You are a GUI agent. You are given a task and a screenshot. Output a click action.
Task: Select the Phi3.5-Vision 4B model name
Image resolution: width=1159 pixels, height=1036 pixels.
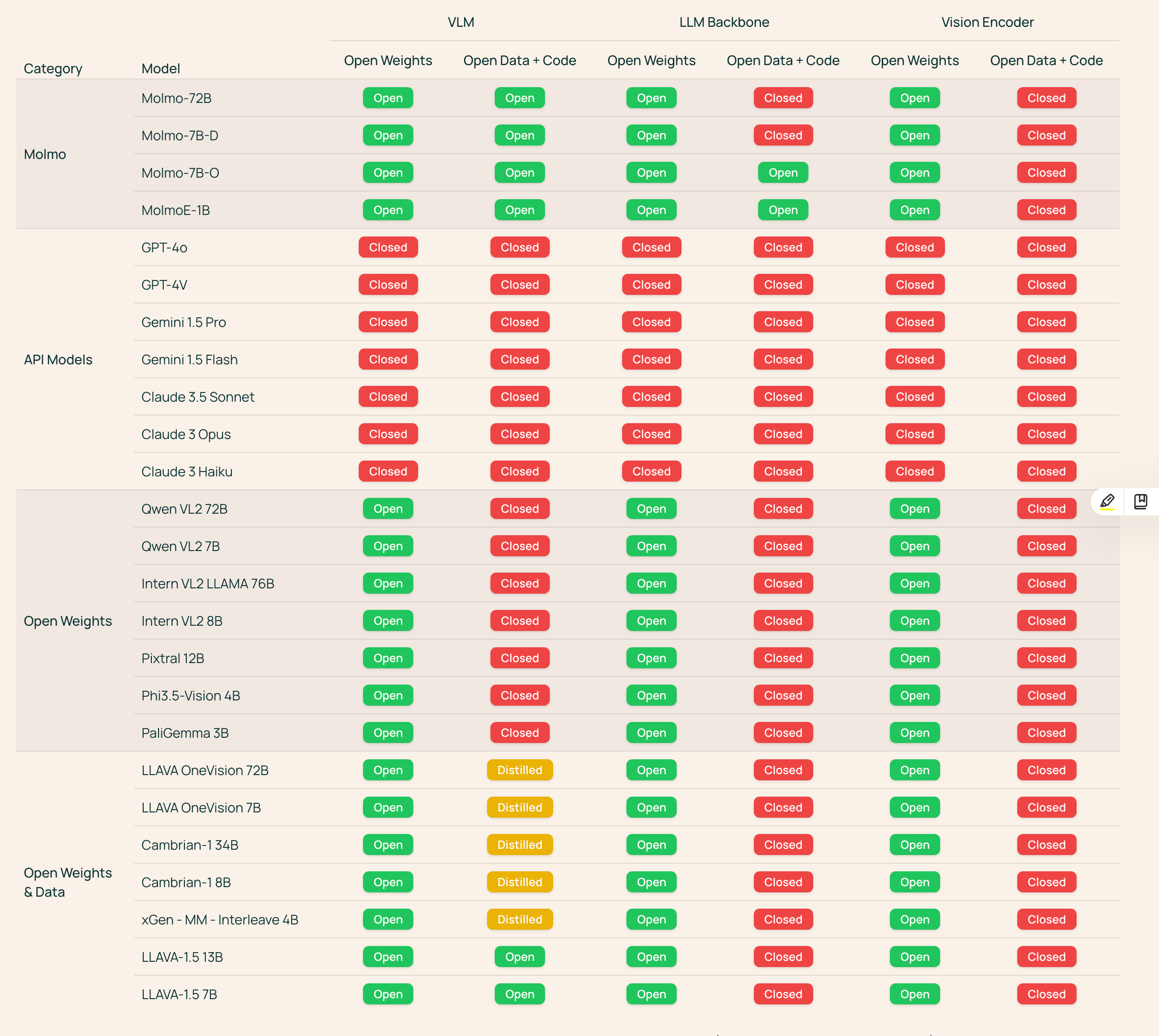(x=191, y=696)
